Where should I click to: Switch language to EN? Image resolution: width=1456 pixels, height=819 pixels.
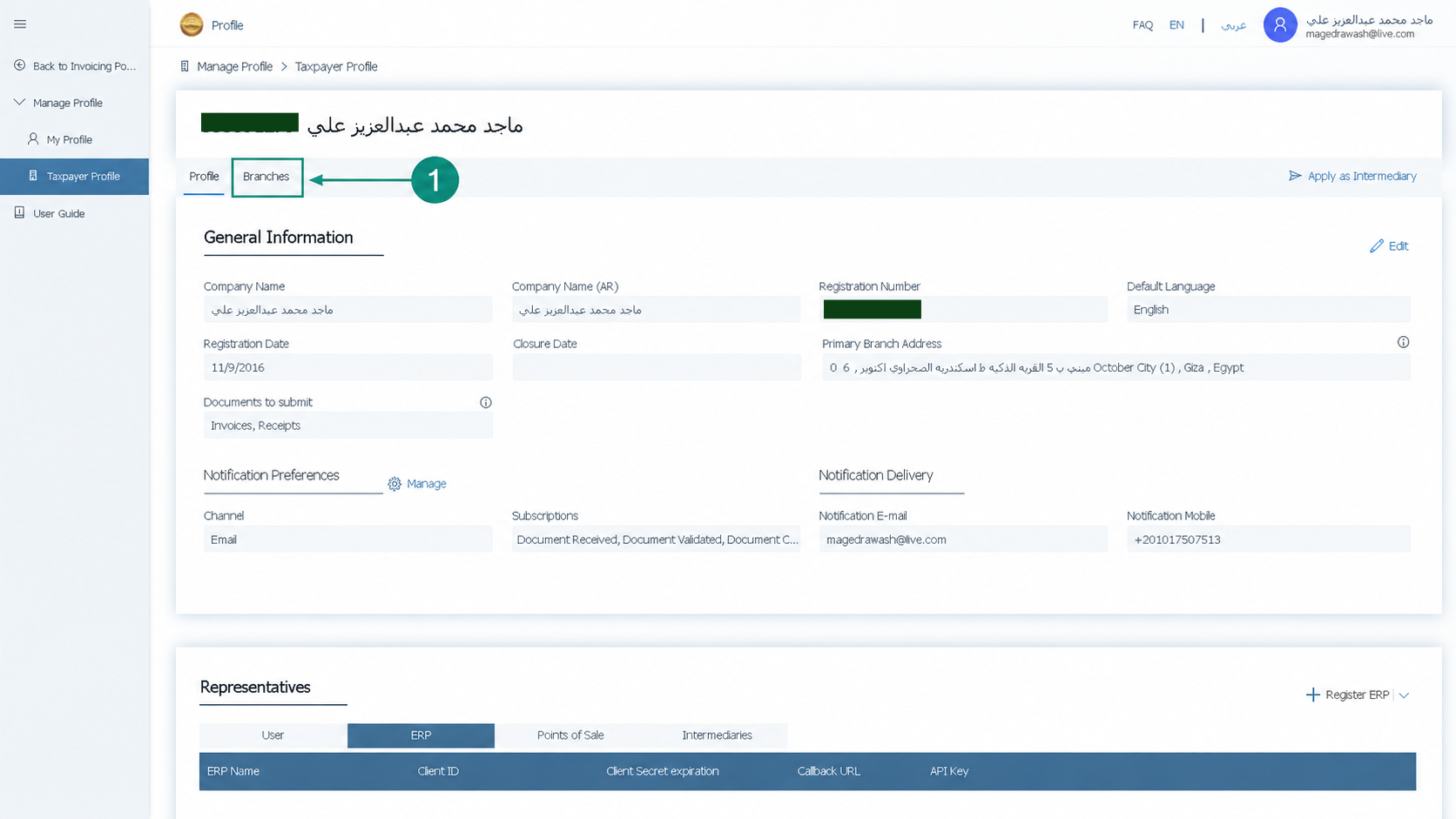coord(1176,25)
